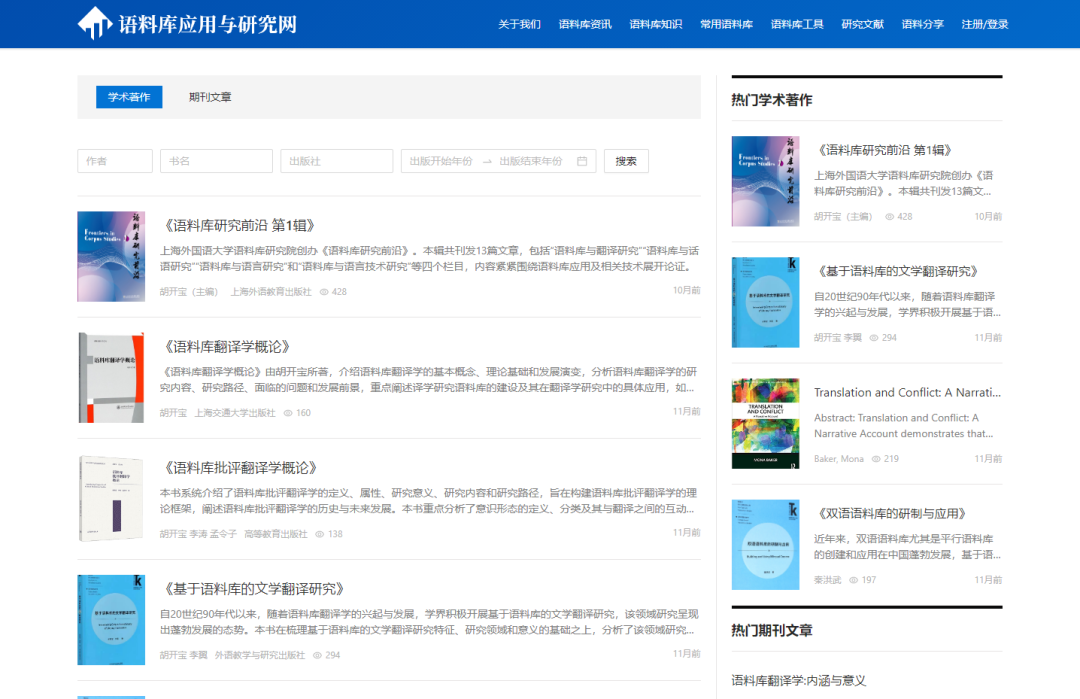Viewport: 1080px width, 699px height.
Task: Click the site title 语料库应用与研究网
Action: coord(208,24)
